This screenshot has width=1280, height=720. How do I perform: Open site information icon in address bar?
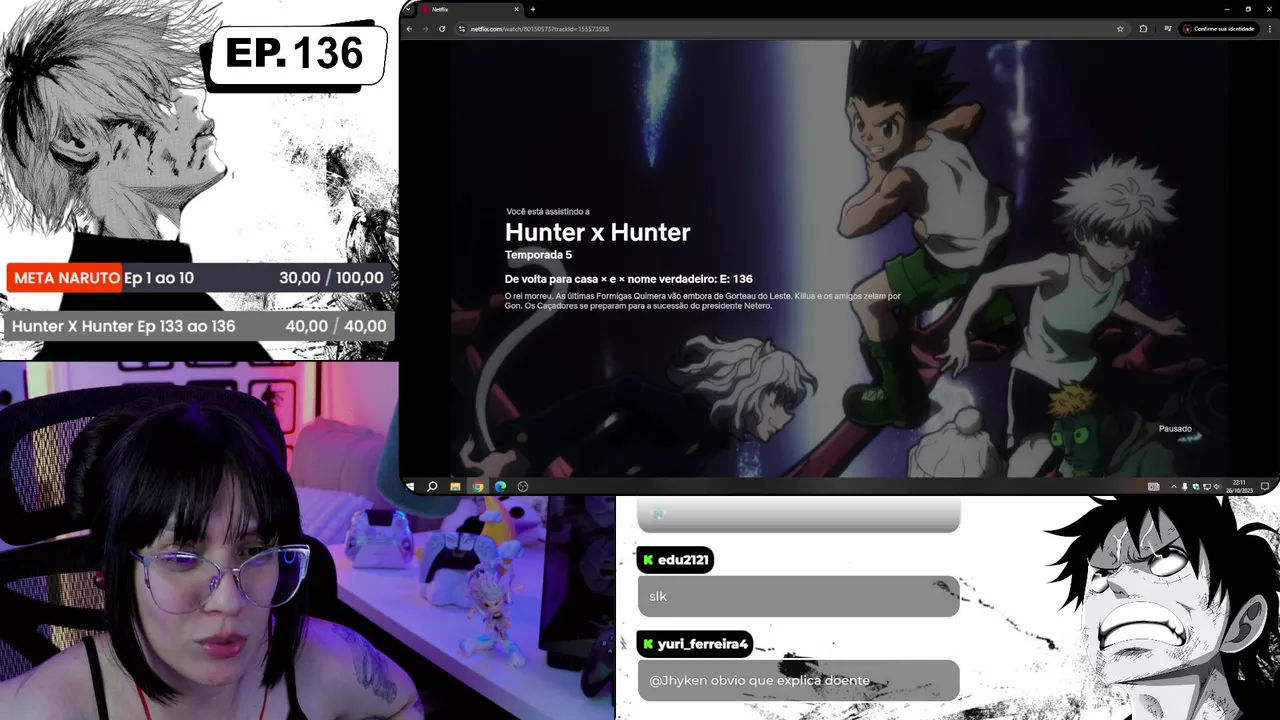click(461, 29)
